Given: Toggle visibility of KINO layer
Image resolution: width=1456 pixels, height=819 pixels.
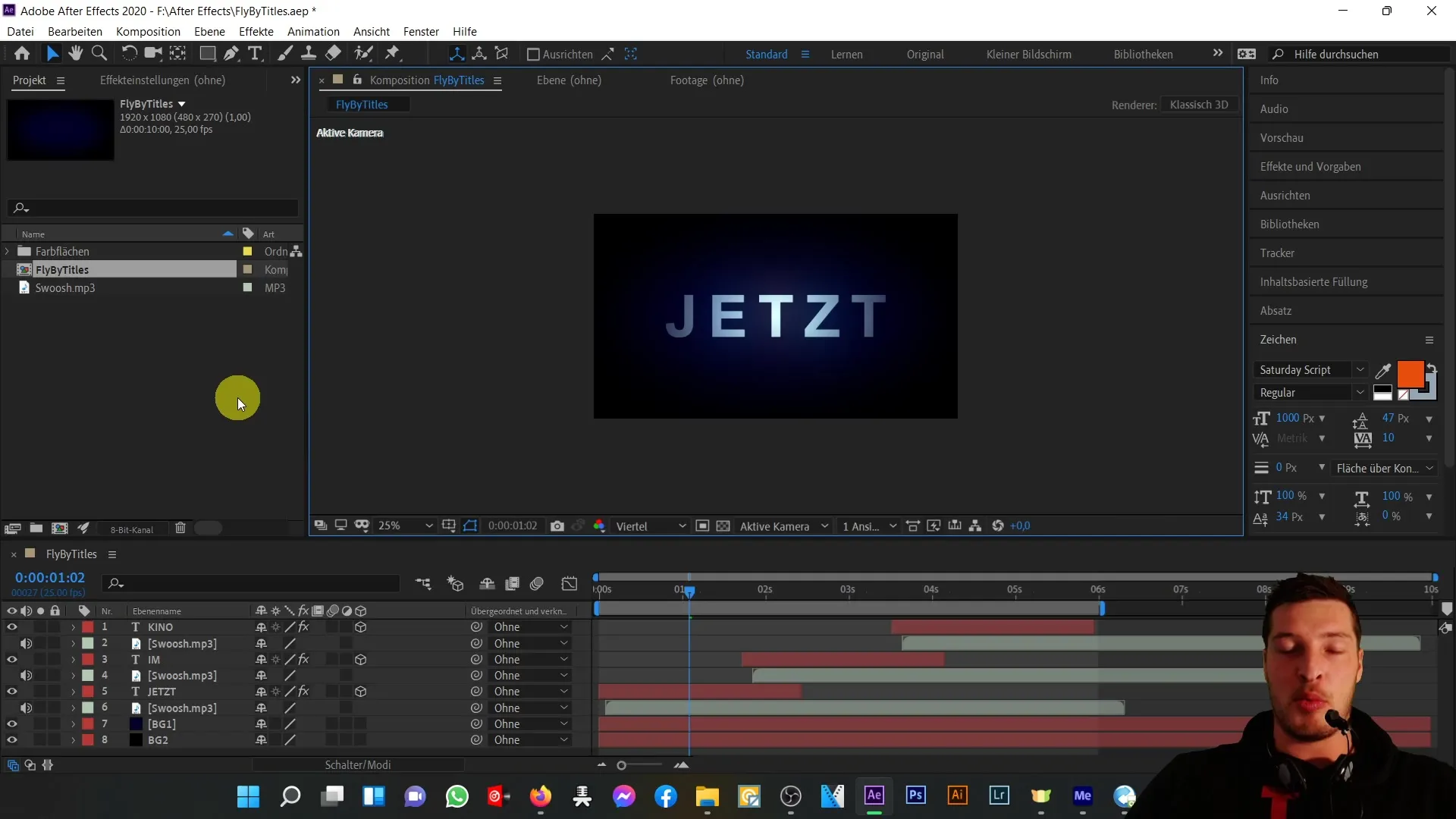Looking at the screenshot, I should tap(12, 627).
